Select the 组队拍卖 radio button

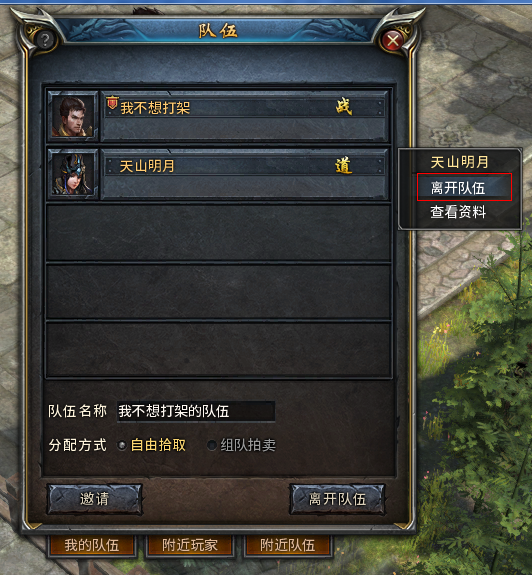tap(212, 446)
